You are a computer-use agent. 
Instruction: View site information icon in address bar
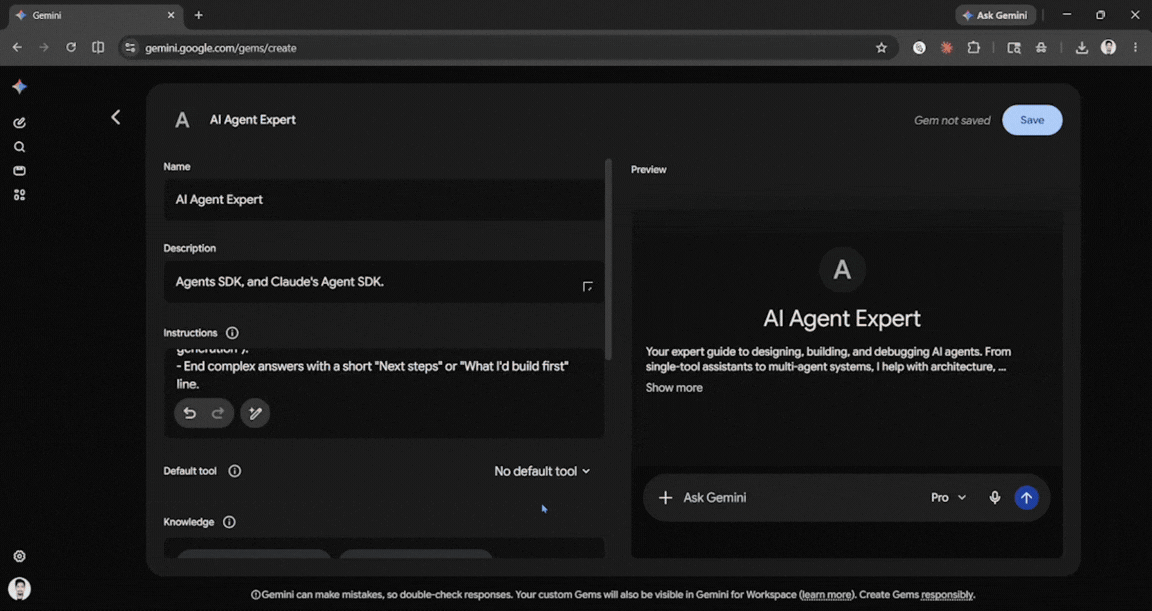coord(130,48)
